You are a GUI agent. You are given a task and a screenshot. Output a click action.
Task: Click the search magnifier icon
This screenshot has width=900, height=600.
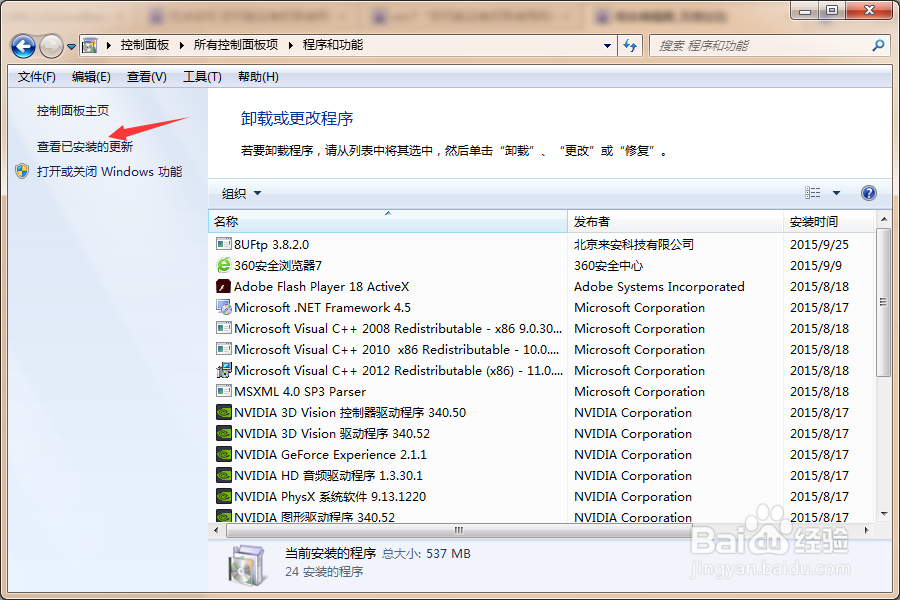pos(878,45)
